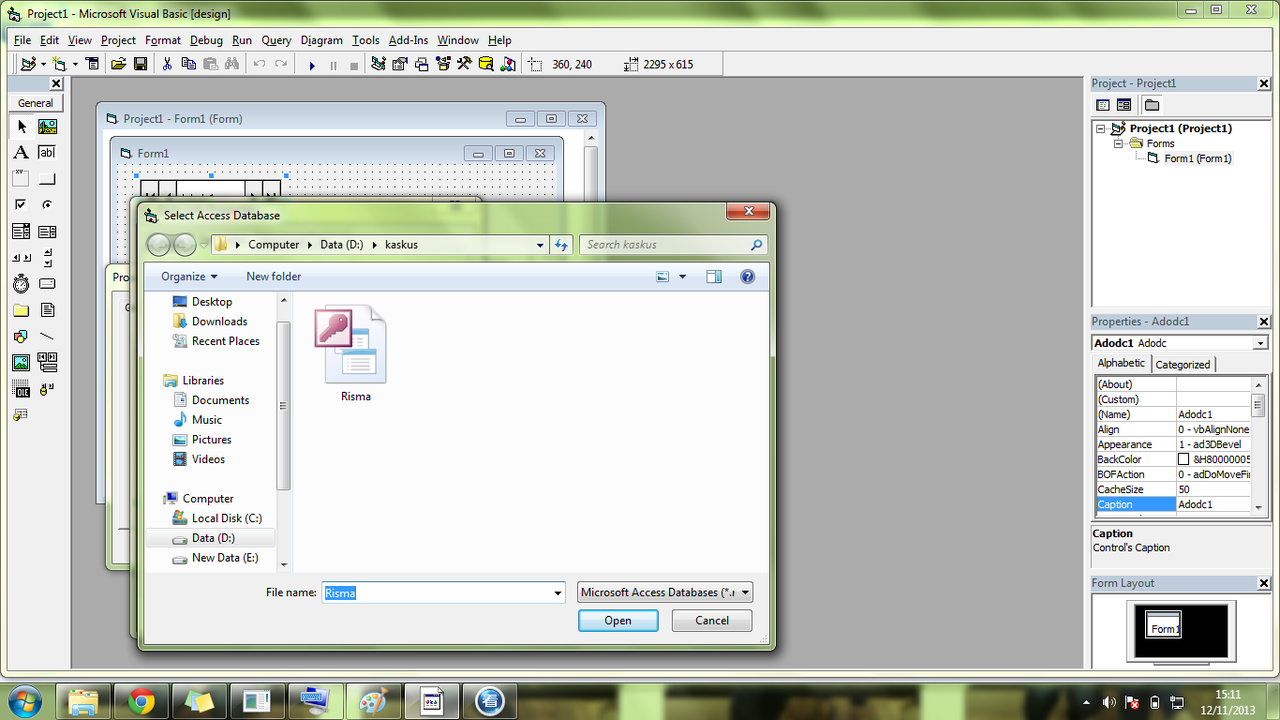Click the Object Browser toolbar icon

point(443,64)
